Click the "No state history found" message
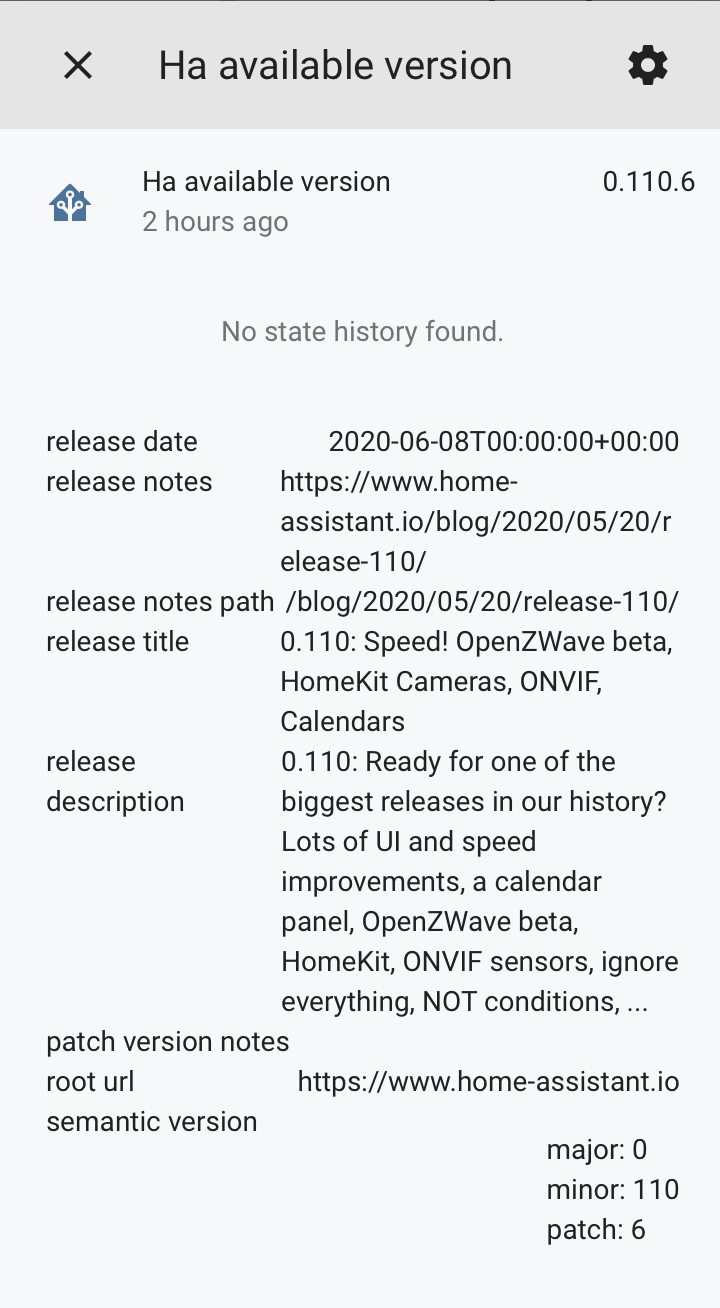Viewport: 720px width, 1308px height. tap(362, 332)
